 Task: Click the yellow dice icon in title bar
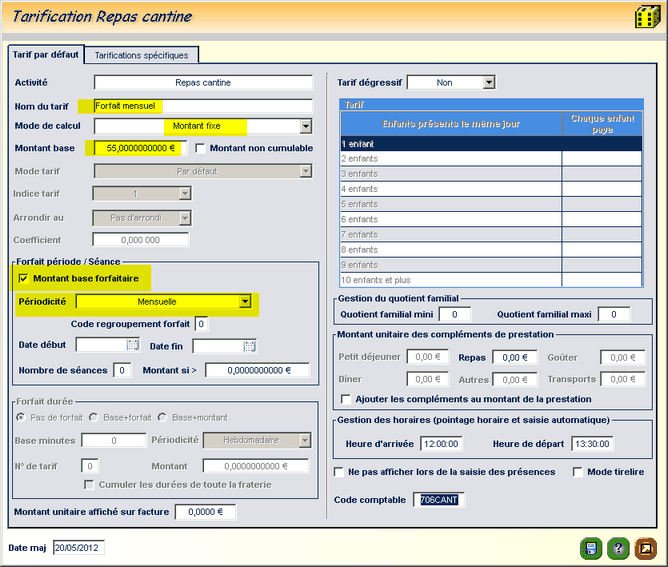coord(645,18)
